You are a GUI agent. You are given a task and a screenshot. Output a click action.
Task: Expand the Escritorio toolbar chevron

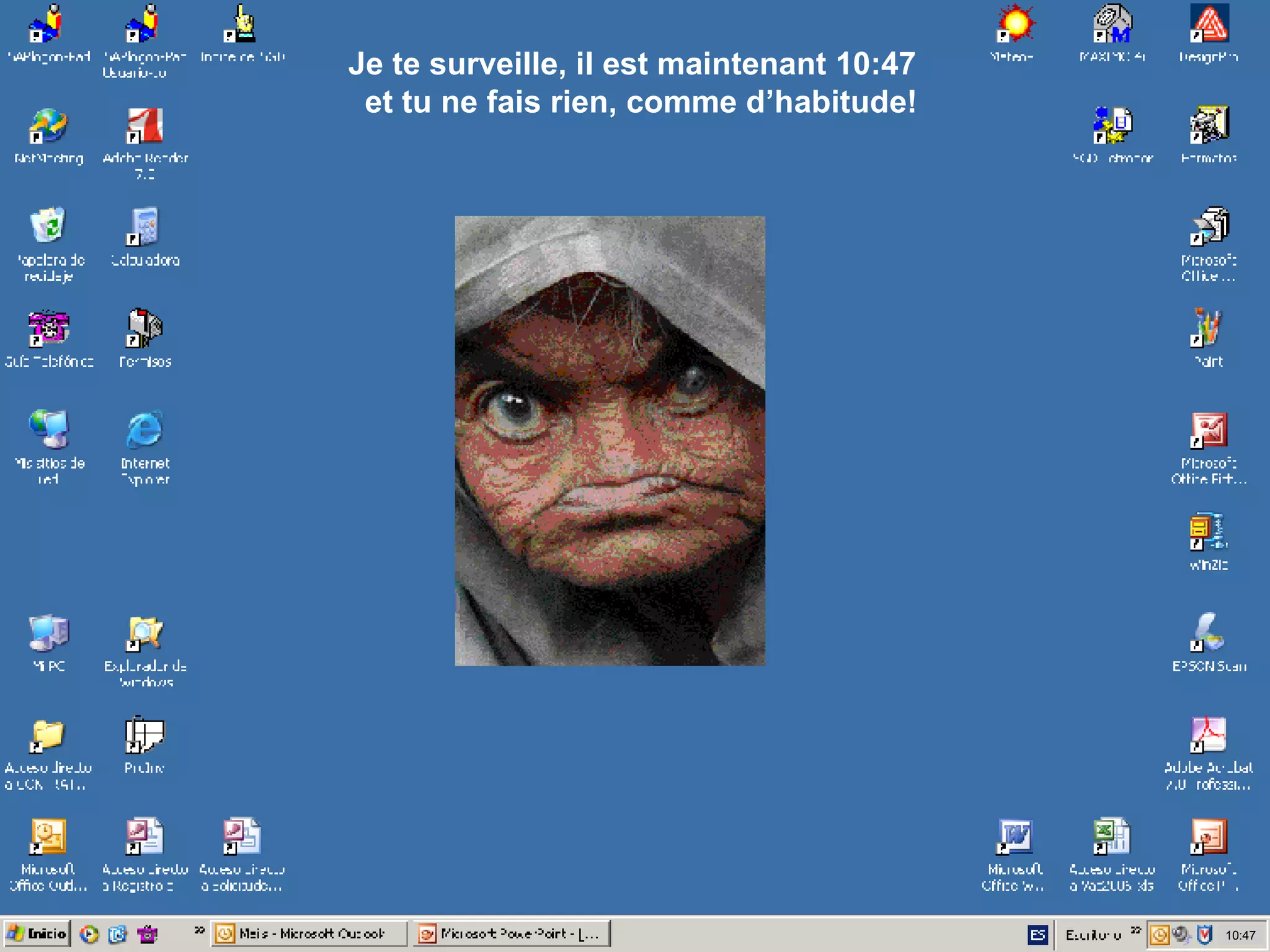(x=1135, y=930)
